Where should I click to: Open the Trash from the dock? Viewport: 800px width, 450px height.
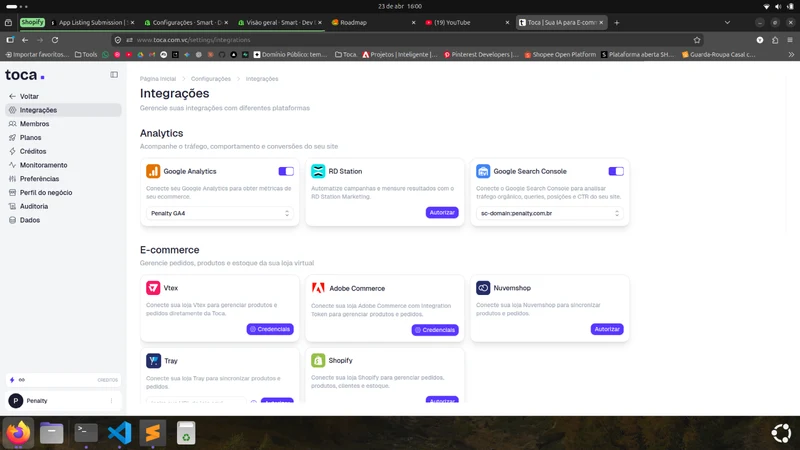[186, 433]
